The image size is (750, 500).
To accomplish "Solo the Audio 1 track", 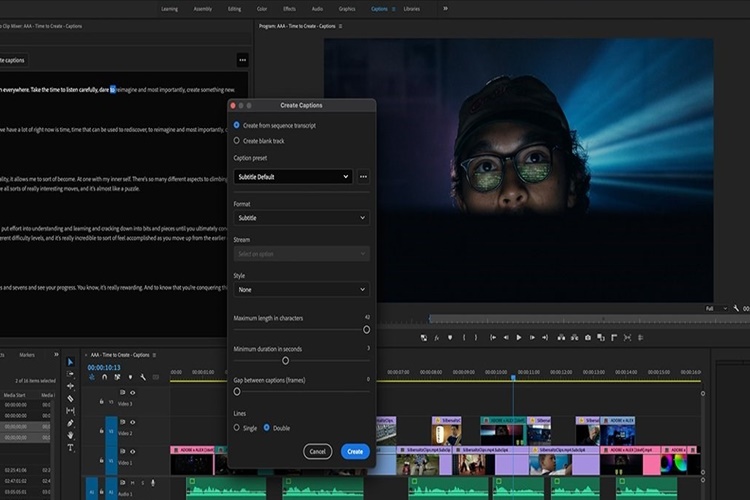I will tap(143, 483).
